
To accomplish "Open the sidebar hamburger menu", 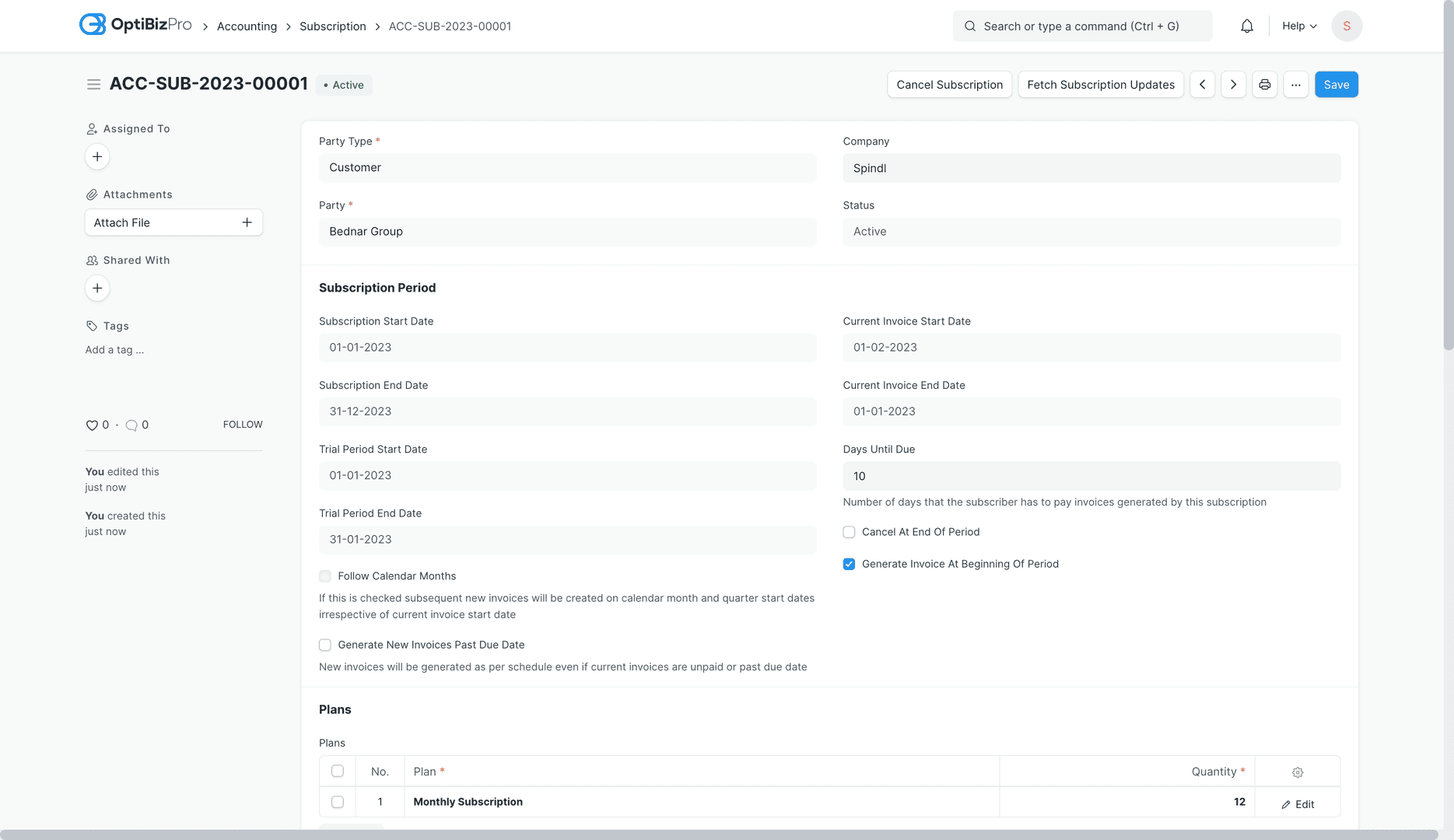I will [x=93, y=84].
